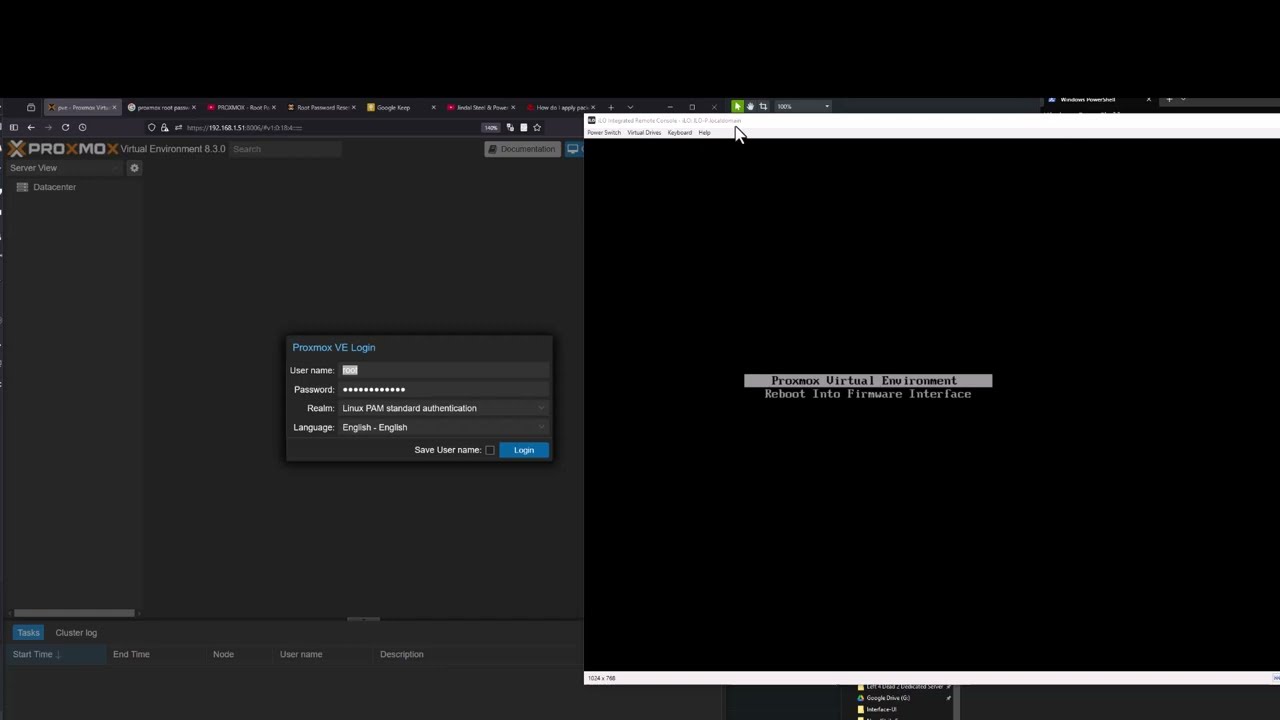1280x720 pixels.
Task: Switch to the Tasks tab
Action: (28, 633)
